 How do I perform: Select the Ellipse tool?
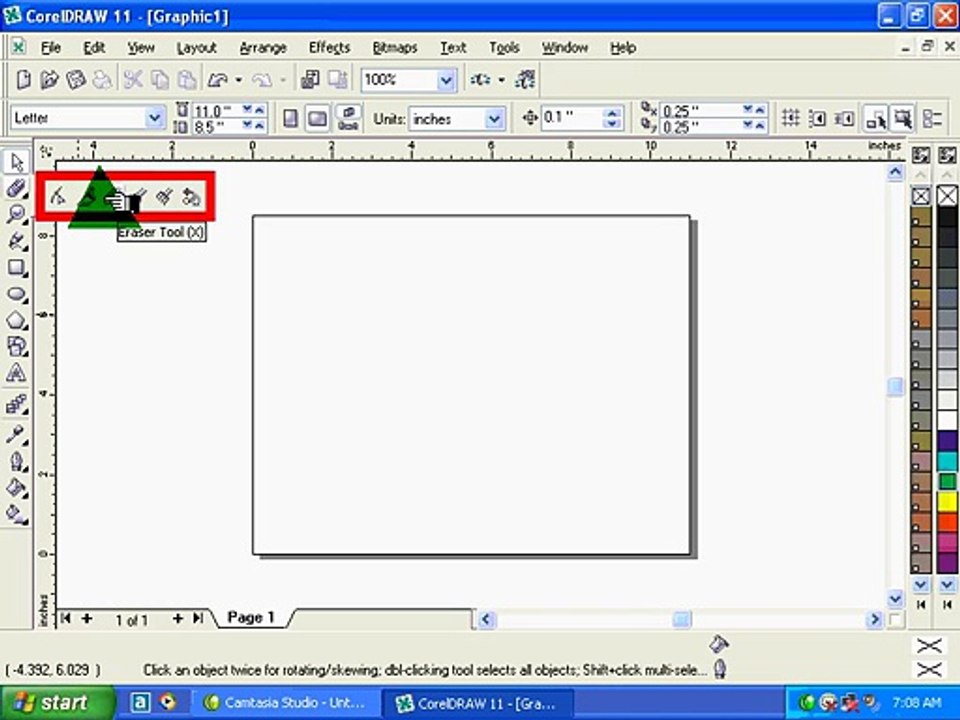17,294
